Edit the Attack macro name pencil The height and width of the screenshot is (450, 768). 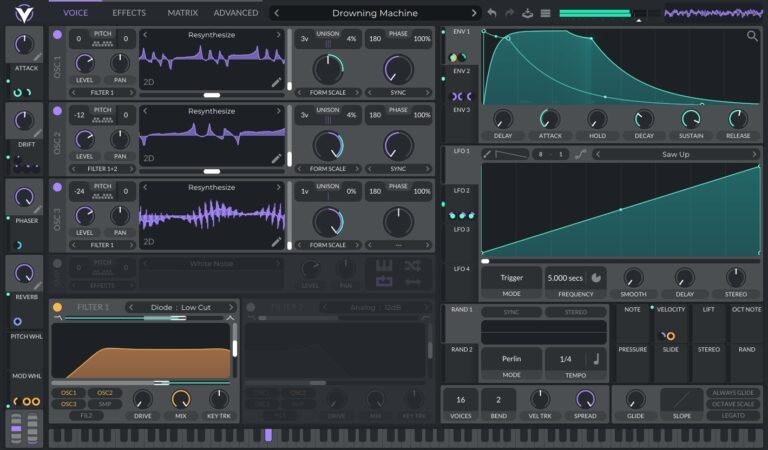pos(37,57)
